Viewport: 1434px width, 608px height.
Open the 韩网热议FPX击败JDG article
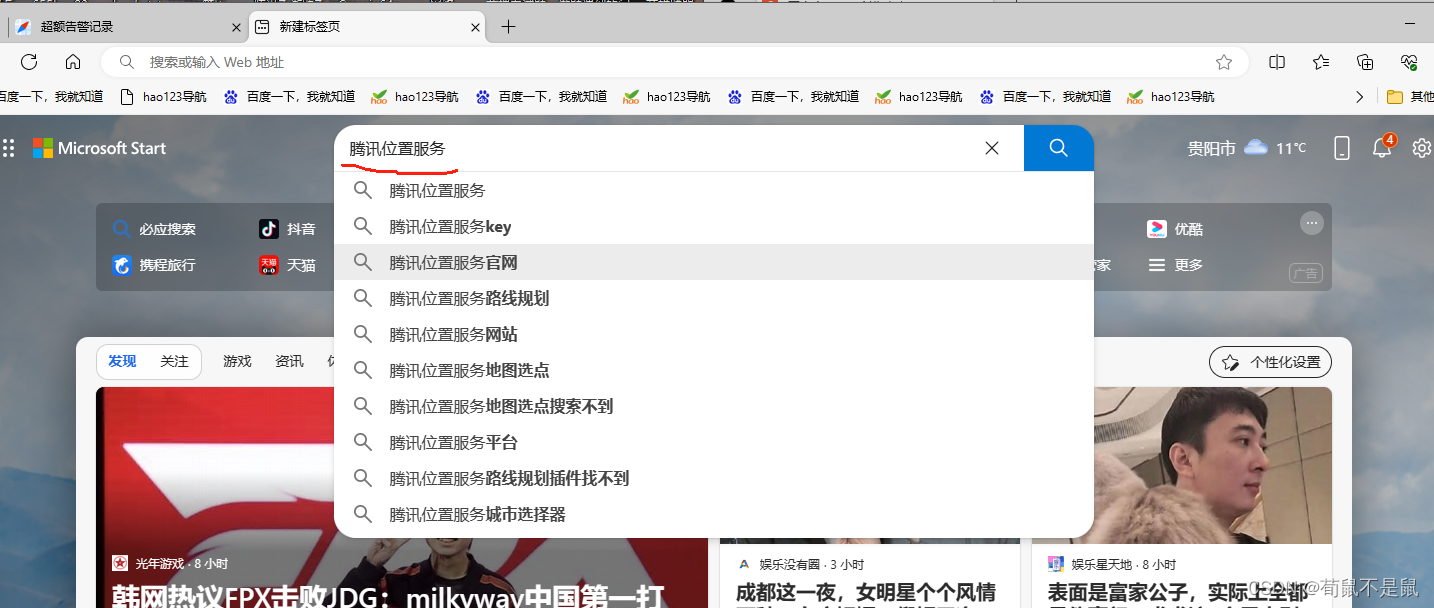point(388,596)
